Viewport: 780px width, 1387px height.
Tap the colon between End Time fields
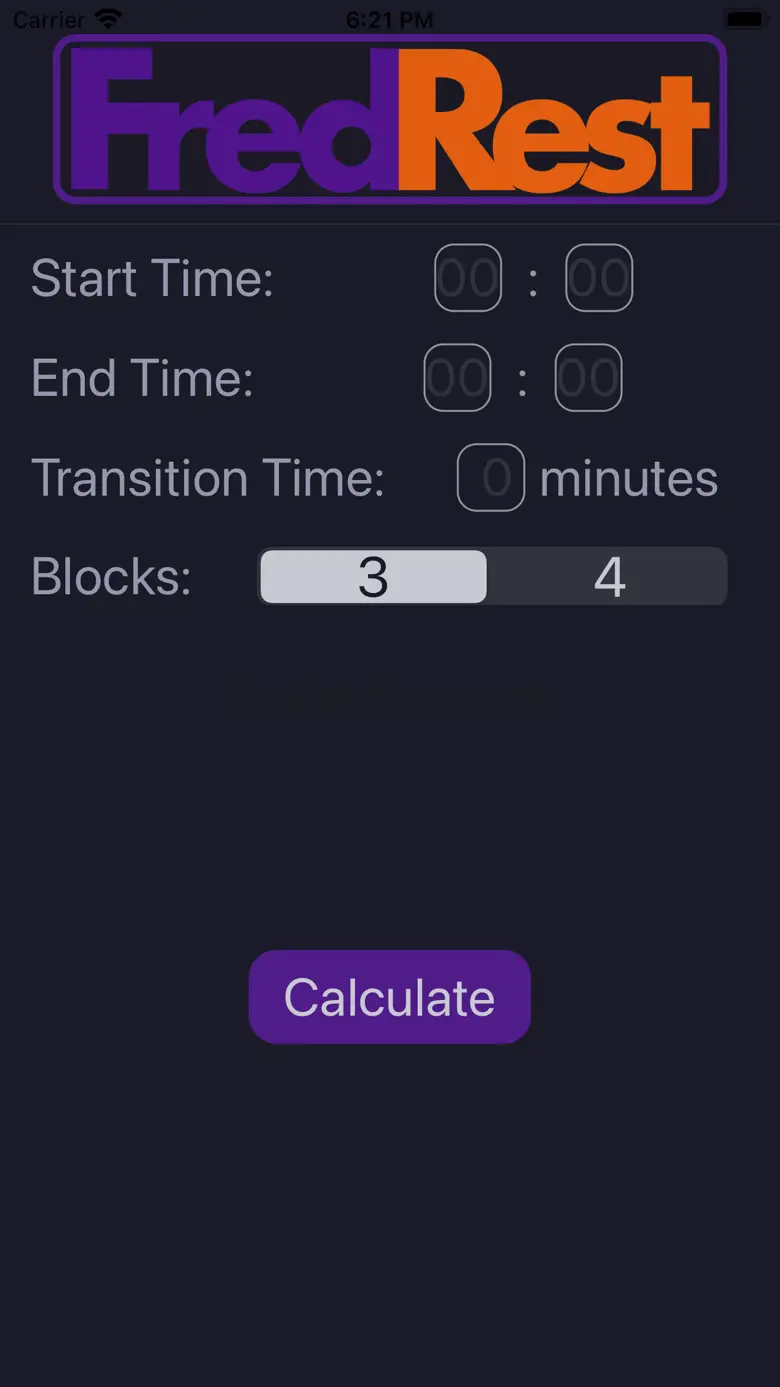522,380
